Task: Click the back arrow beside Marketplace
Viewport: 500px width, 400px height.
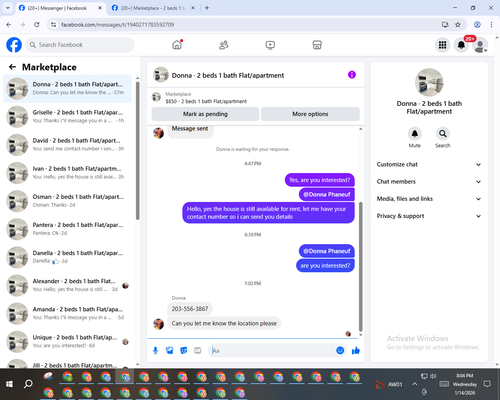Action: (x=12, y=67)
